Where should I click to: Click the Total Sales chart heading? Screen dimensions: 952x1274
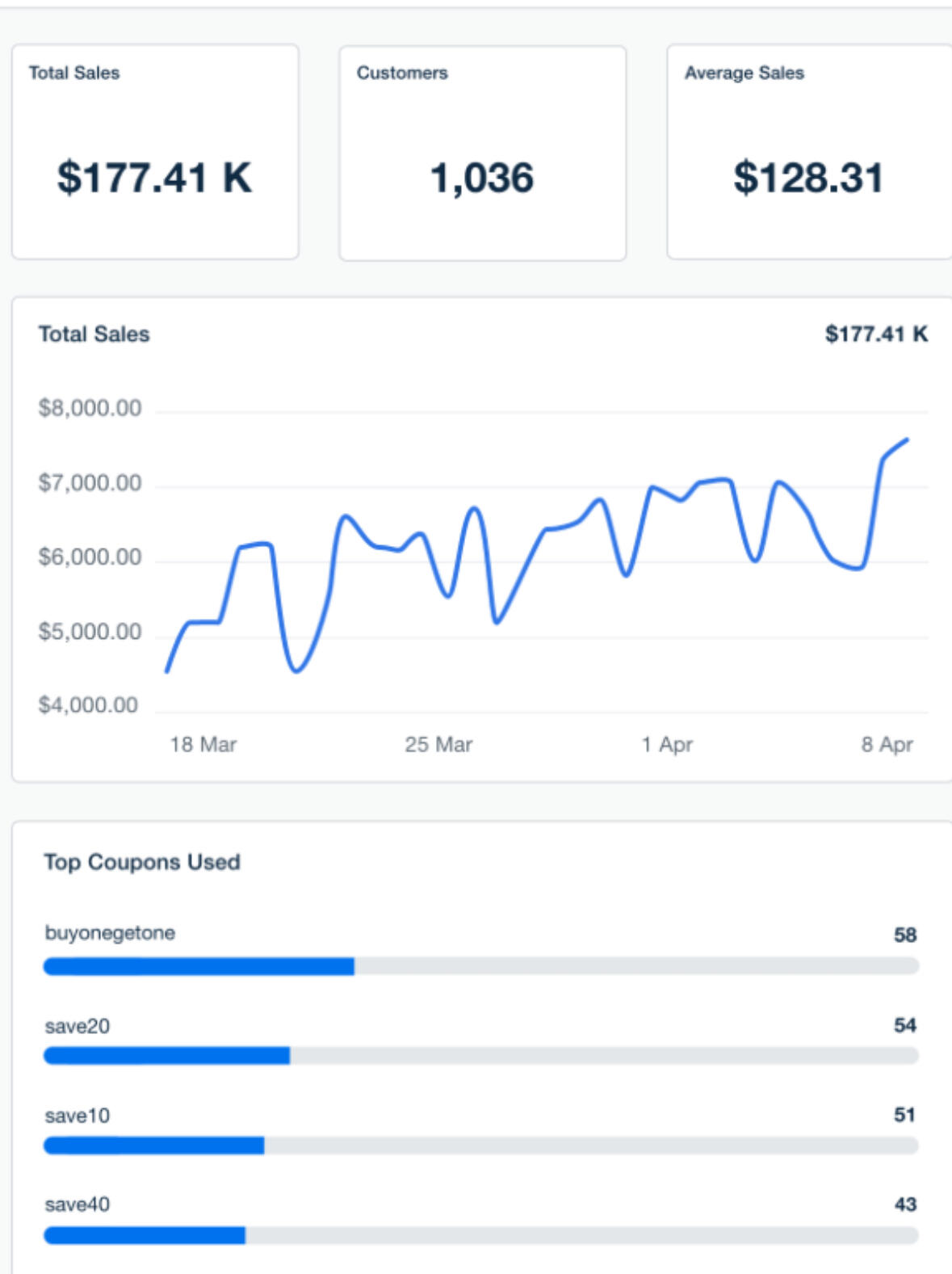[x=94, y=334]
